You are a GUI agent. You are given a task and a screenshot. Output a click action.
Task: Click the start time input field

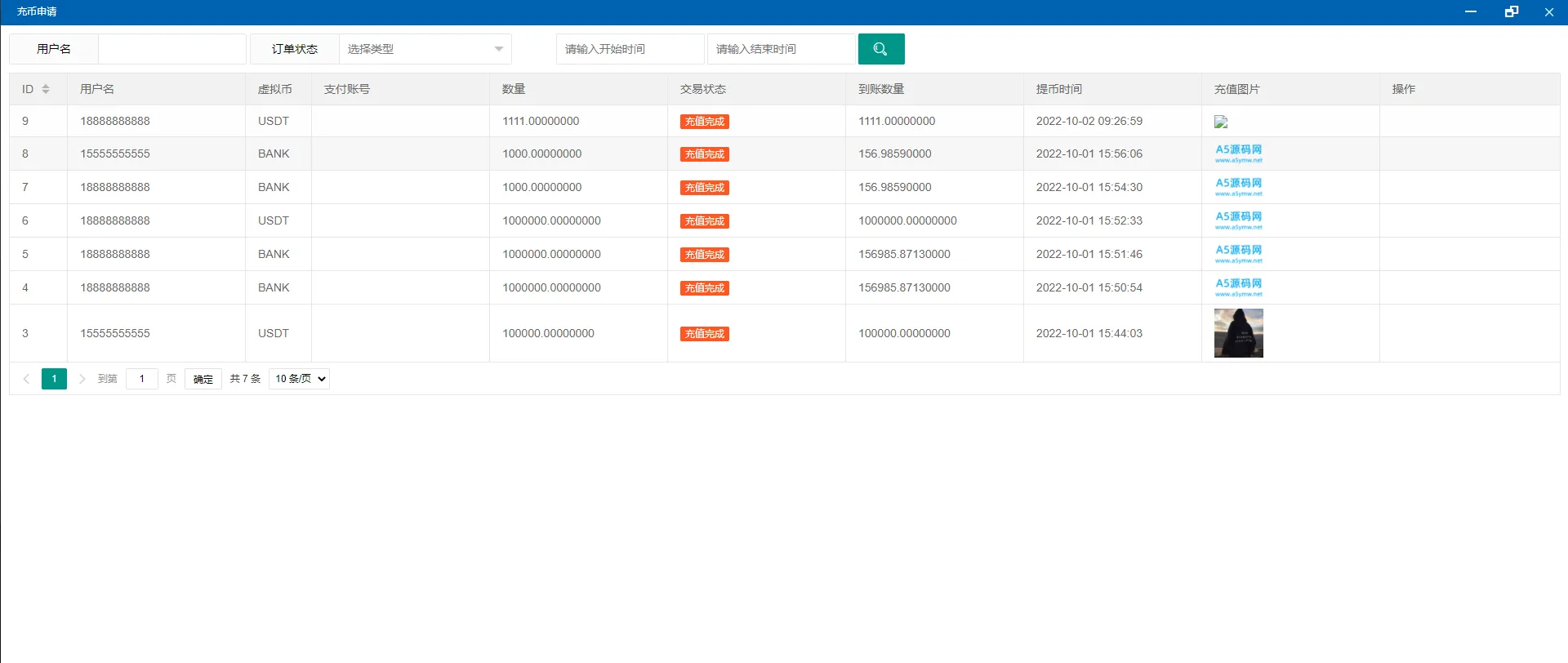tap(630, 49)
